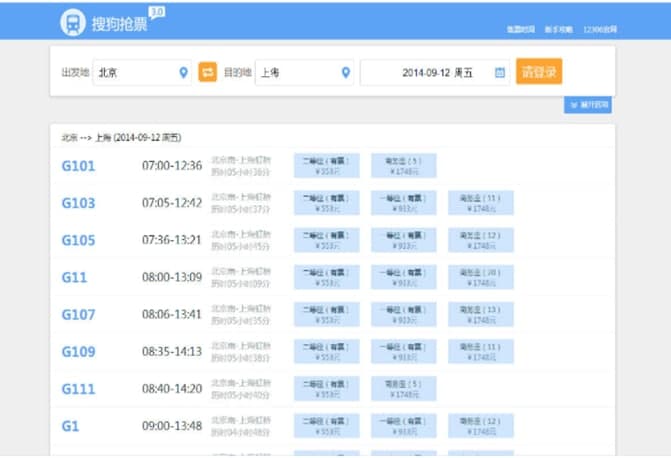Select first-class seat for train G11
The image size is (671, 458).
point(404,277)
